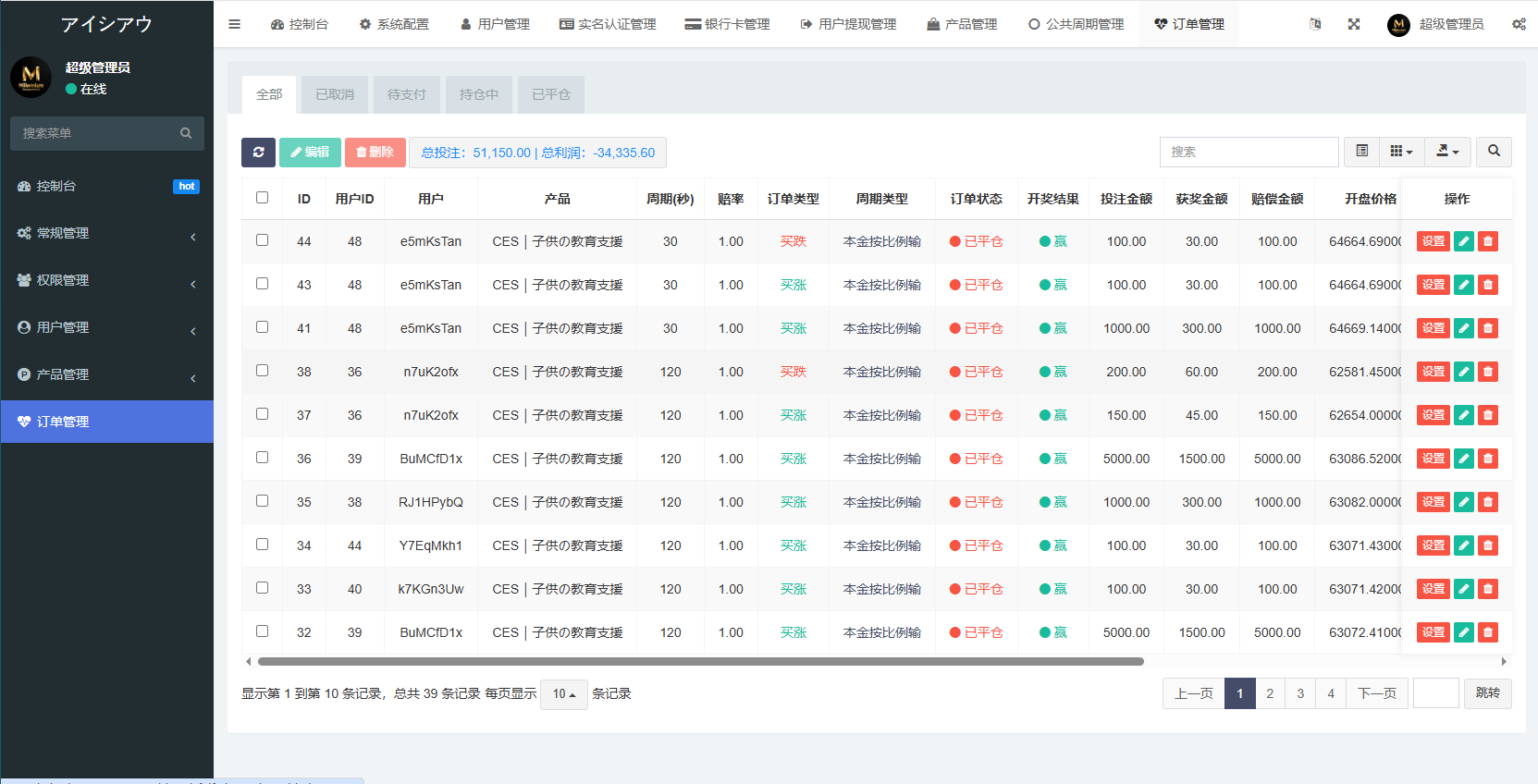Check the row checkbox for order 41

263,327
